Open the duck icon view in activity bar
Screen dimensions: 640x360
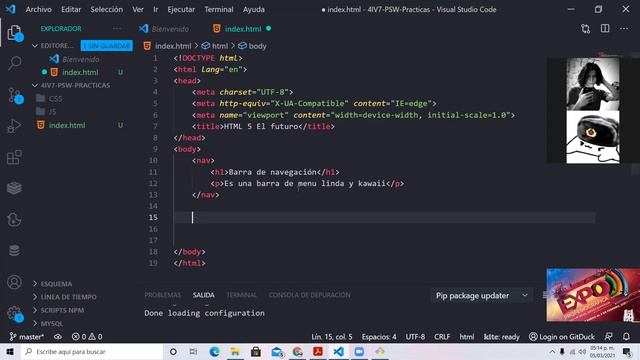pyautogui.click(x=14, y=220)
